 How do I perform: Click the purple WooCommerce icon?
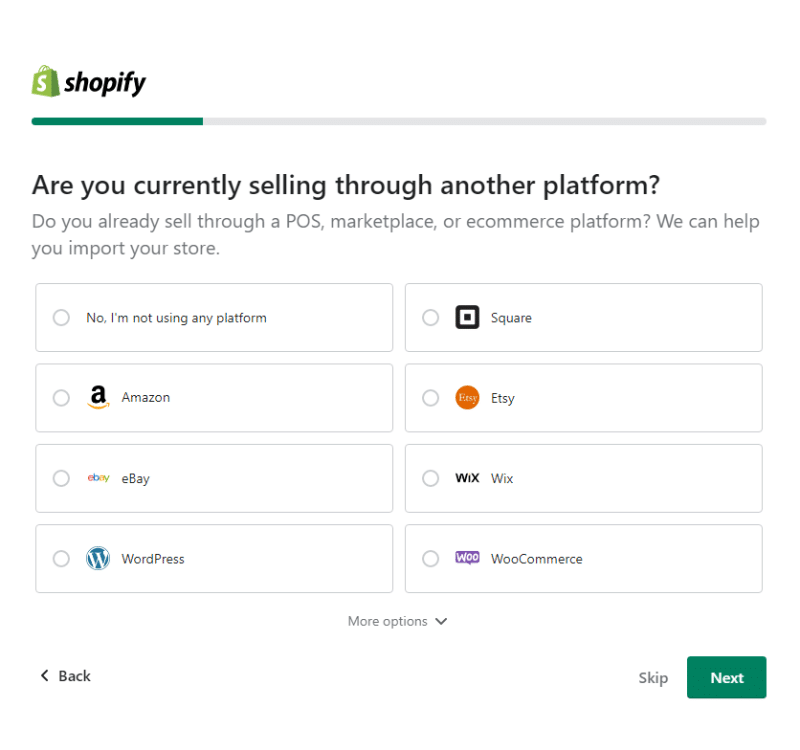point(467,558)
